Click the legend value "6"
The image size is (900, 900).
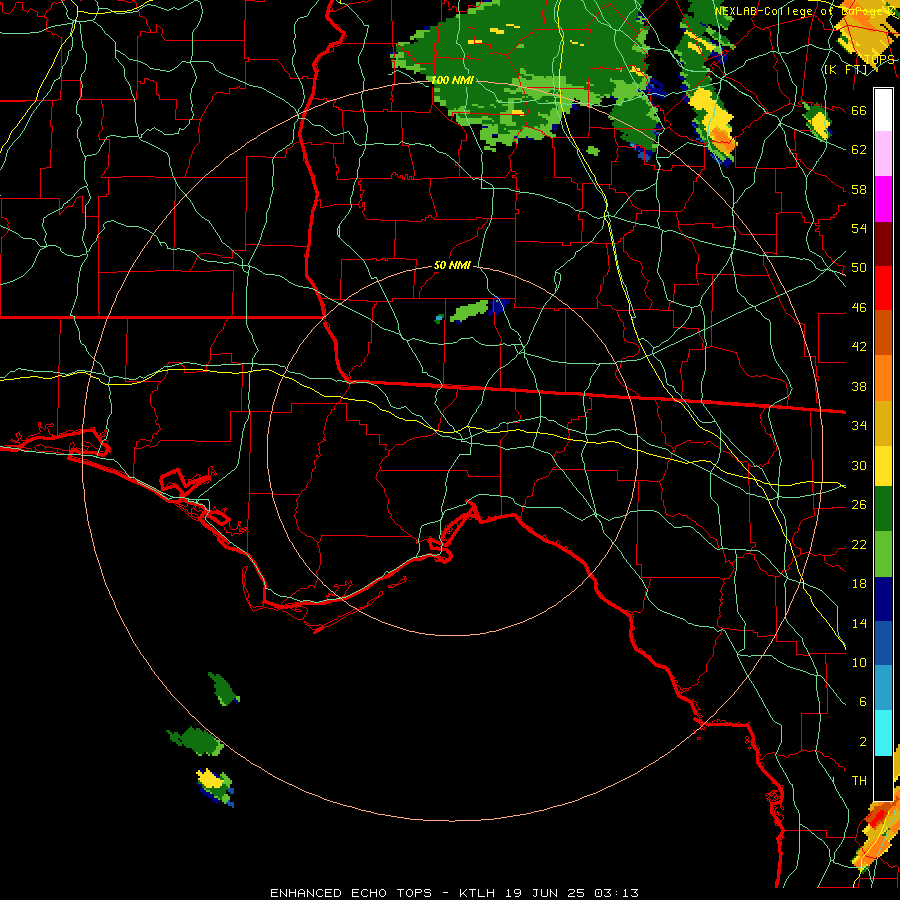point(862,702)
